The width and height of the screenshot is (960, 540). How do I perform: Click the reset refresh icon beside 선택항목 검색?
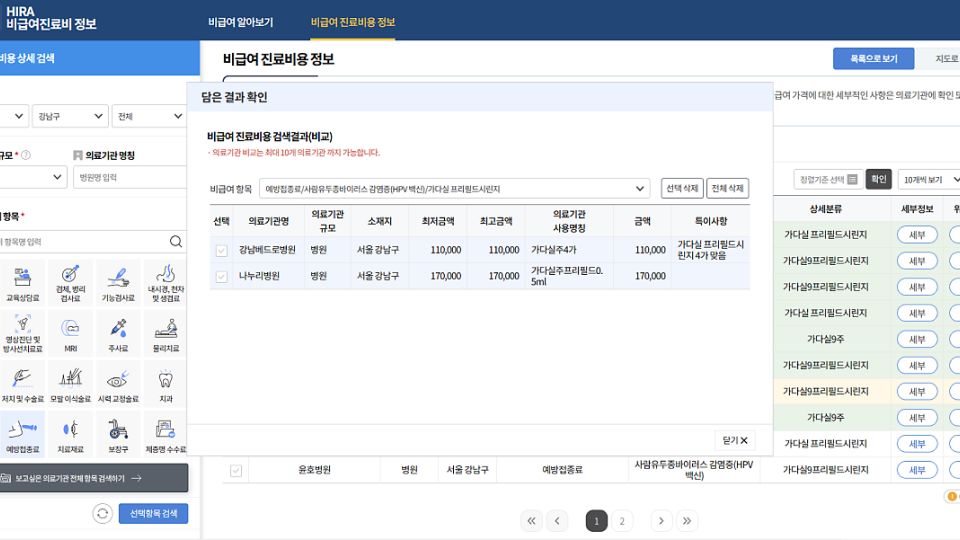point(102,513)
